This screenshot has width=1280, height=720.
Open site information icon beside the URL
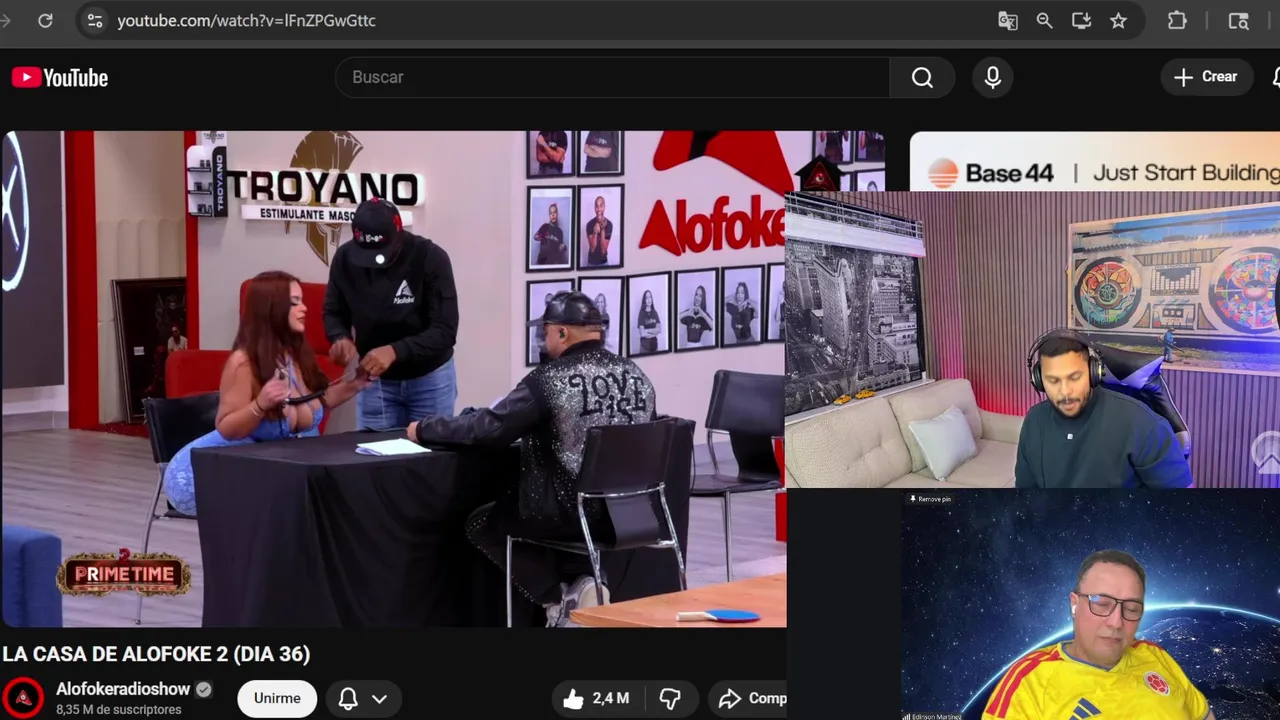point(94,20)
